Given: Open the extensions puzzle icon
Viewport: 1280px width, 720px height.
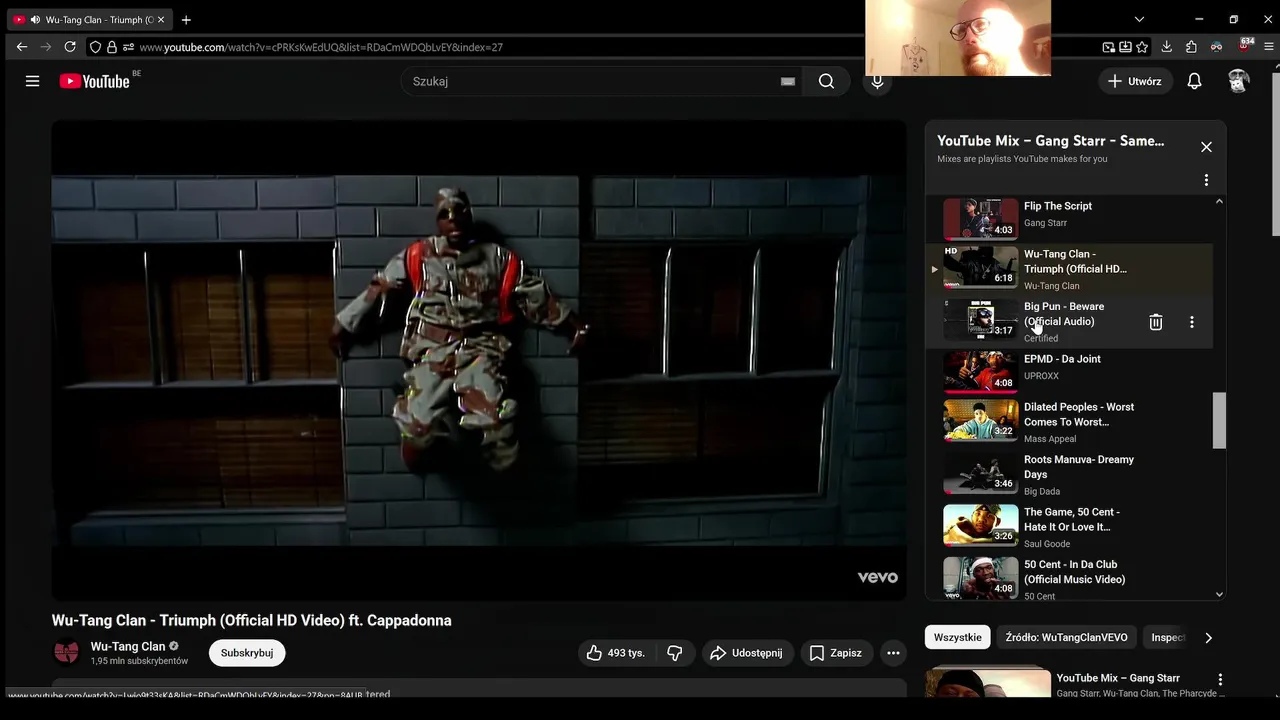Looking at the screenshot, I should 1191,47.
